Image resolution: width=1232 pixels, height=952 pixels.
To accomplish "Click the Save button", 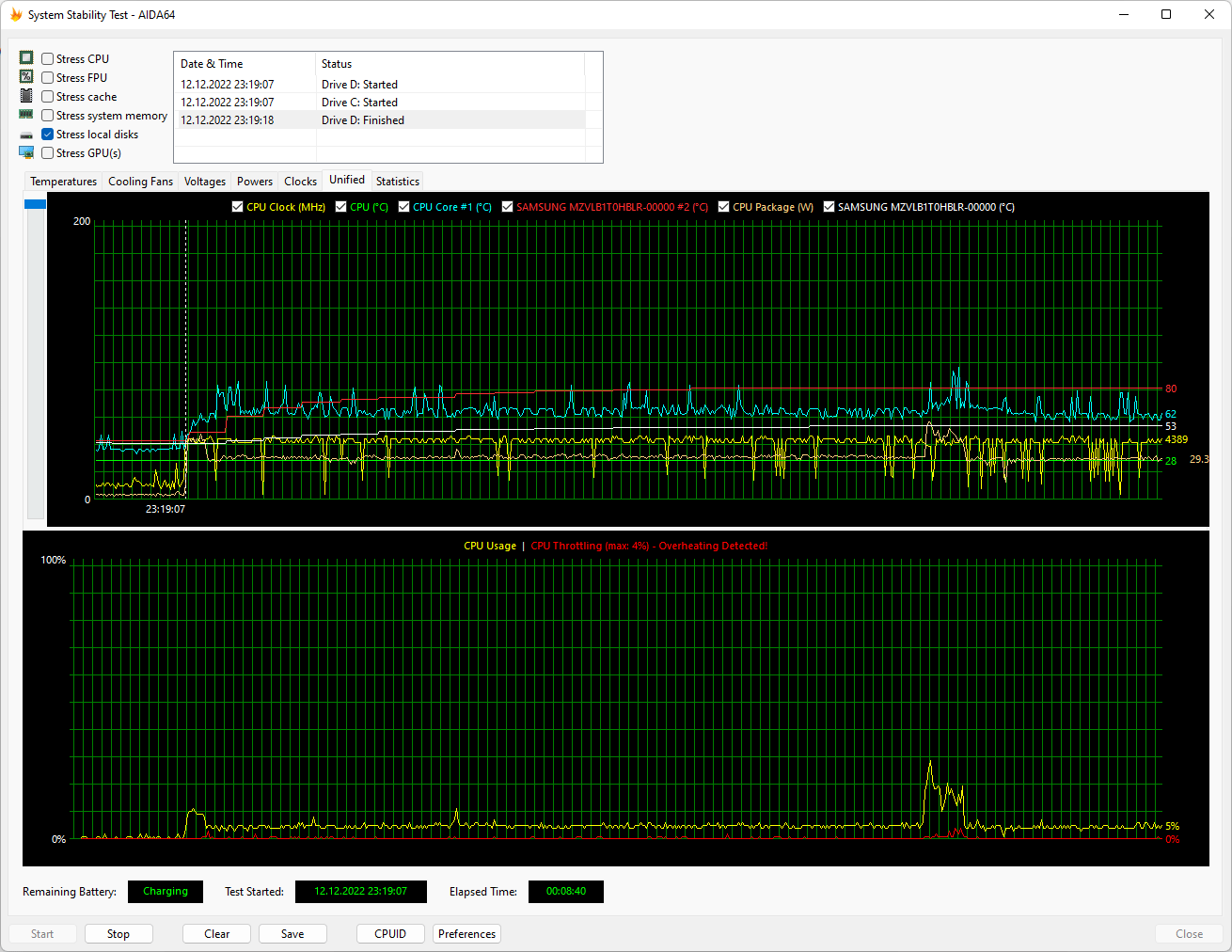I will pyautogui.click(x=292, y=934).
